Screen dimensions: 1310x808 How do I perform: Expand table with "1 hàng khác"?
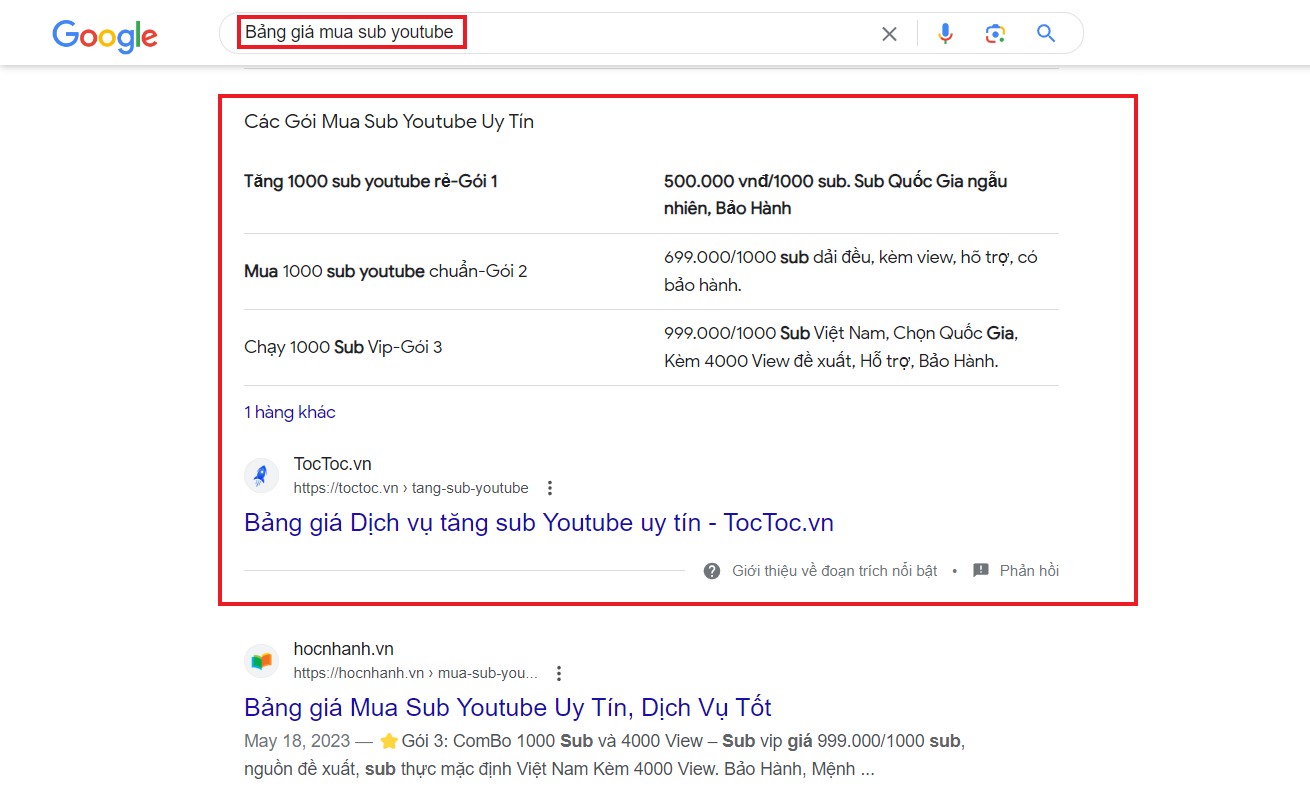290,412
